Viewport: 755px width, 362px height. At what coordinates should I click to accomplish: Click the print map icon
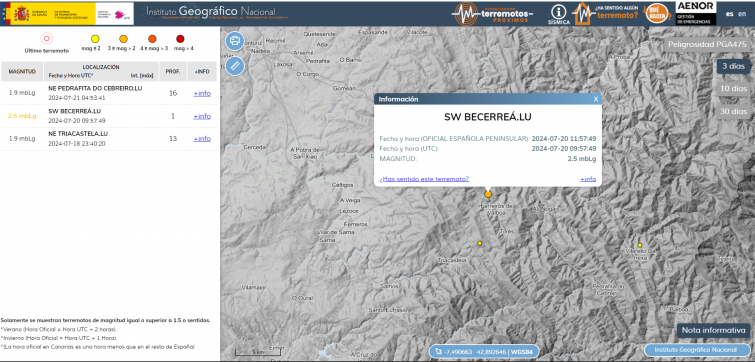[235, 40]
